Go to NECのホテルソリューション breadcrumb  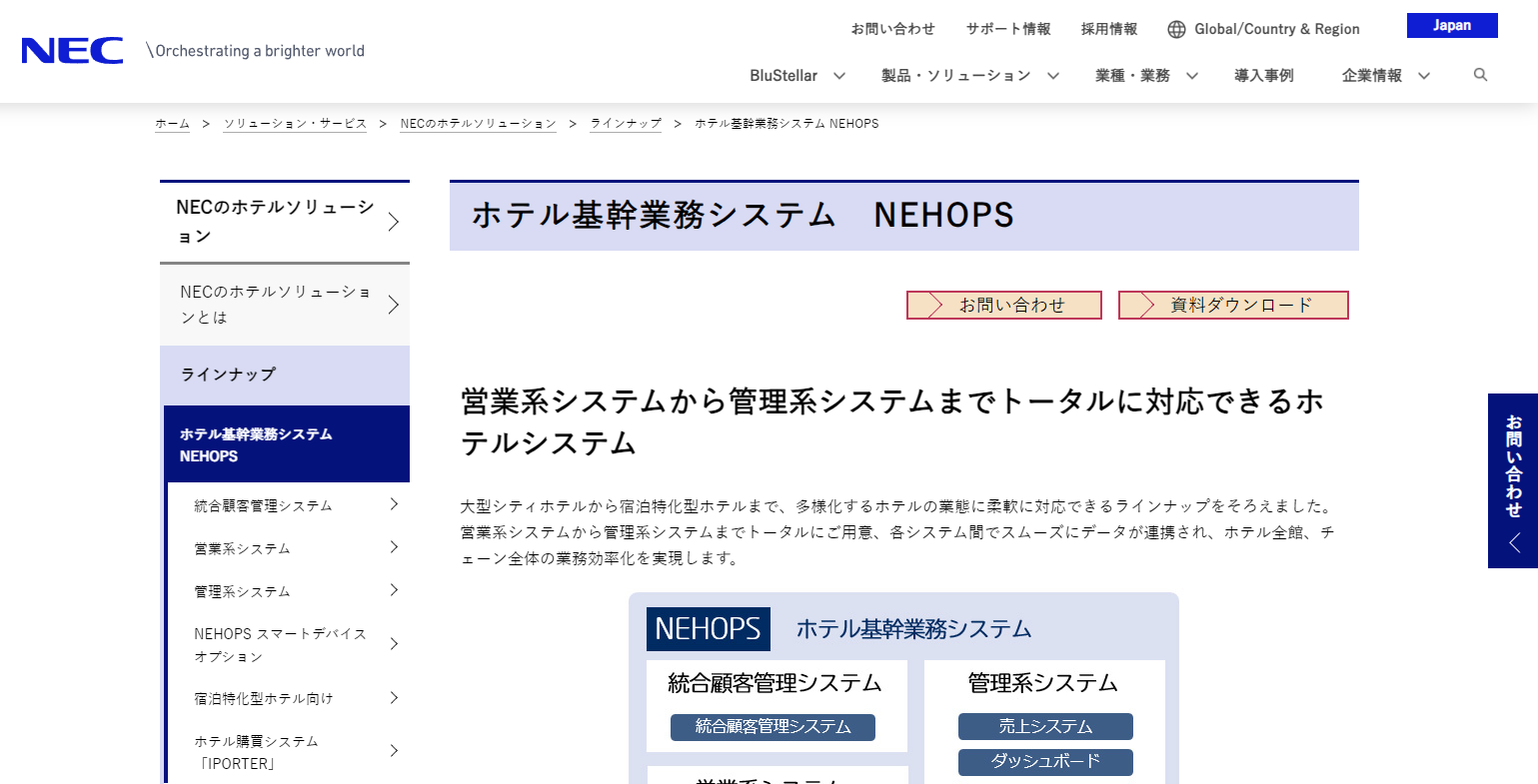pos(478,124)
